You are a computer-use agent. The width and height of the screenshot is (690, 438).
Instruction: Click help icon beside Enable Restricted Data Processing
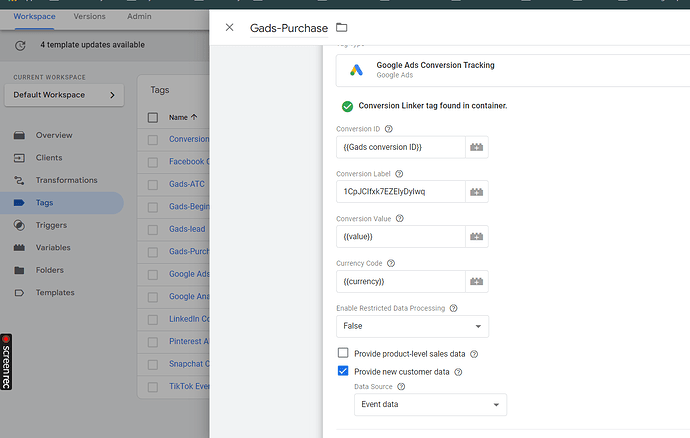click(x=454, y=308)
